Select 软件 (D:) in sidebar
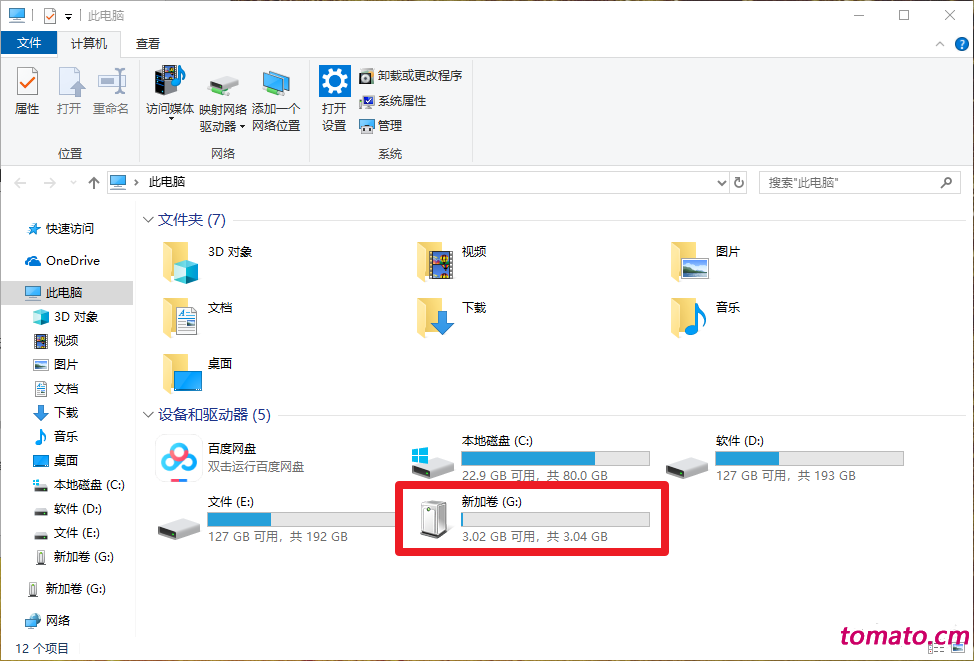 coord(68,509)
